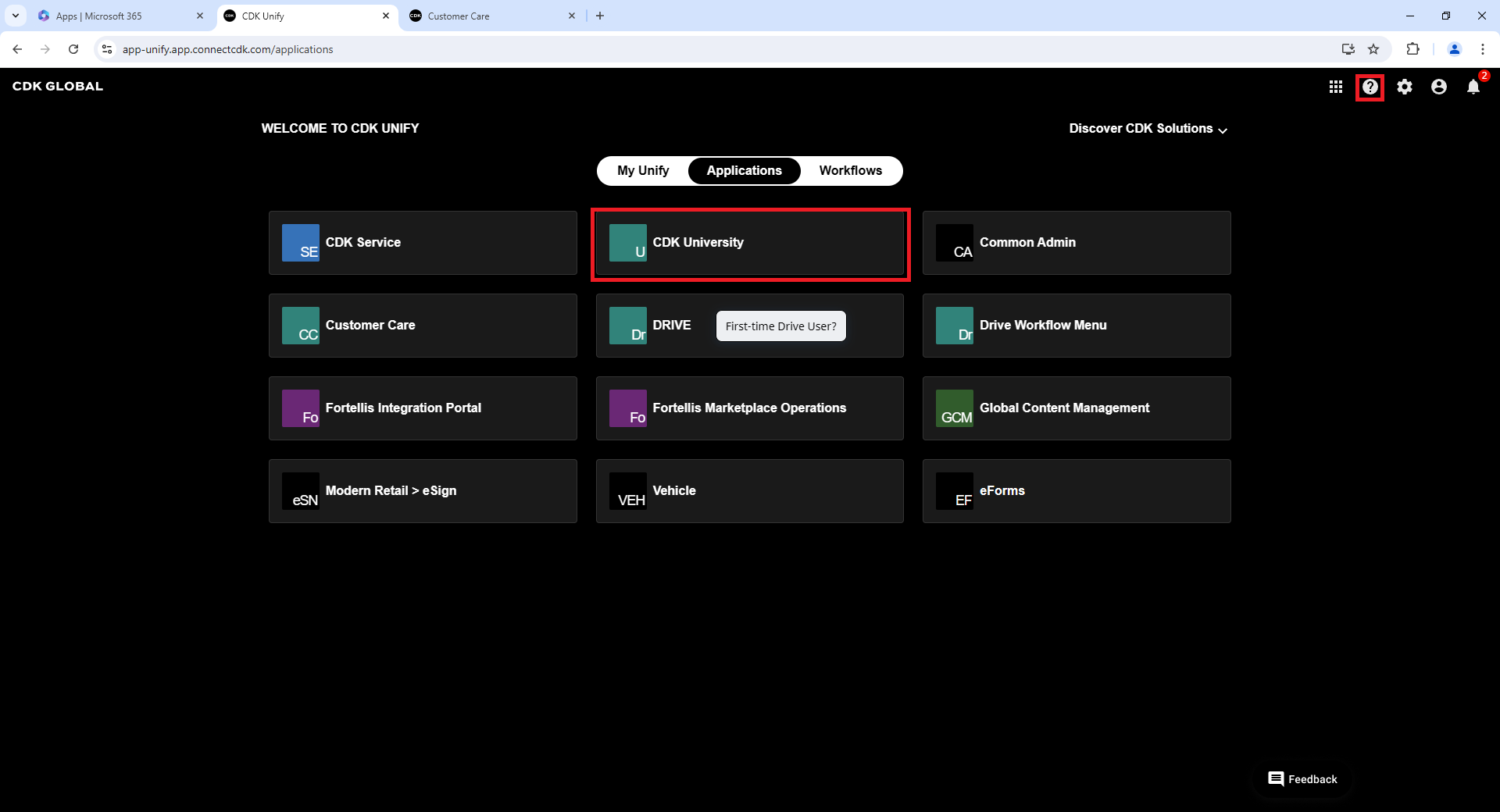Image resolution: width=1500 pixels, height=812 pixels.
Task: Reload the page with the refresh icon
Action: tap(73, 49)
